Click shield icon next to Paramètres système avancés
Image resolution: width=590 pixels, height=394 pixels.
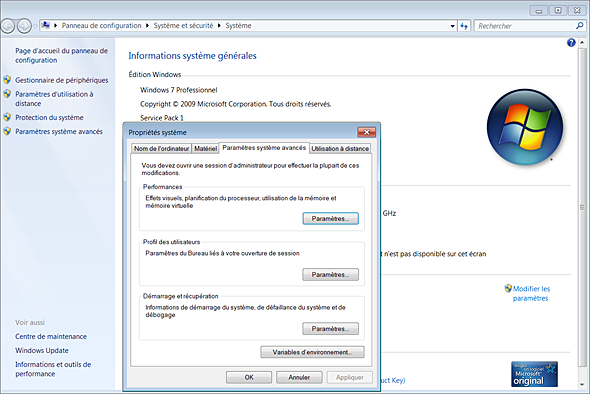coord(7,131)
